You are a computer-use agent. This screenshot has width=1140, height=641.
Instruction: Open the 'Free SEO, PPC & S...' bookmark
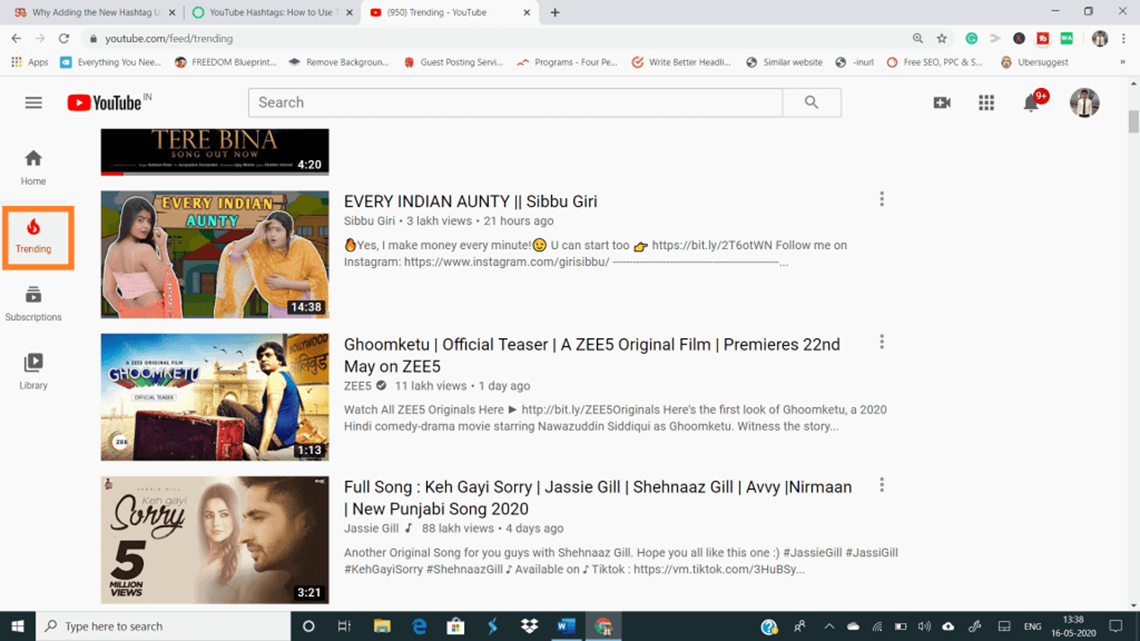tap(934, 63)
